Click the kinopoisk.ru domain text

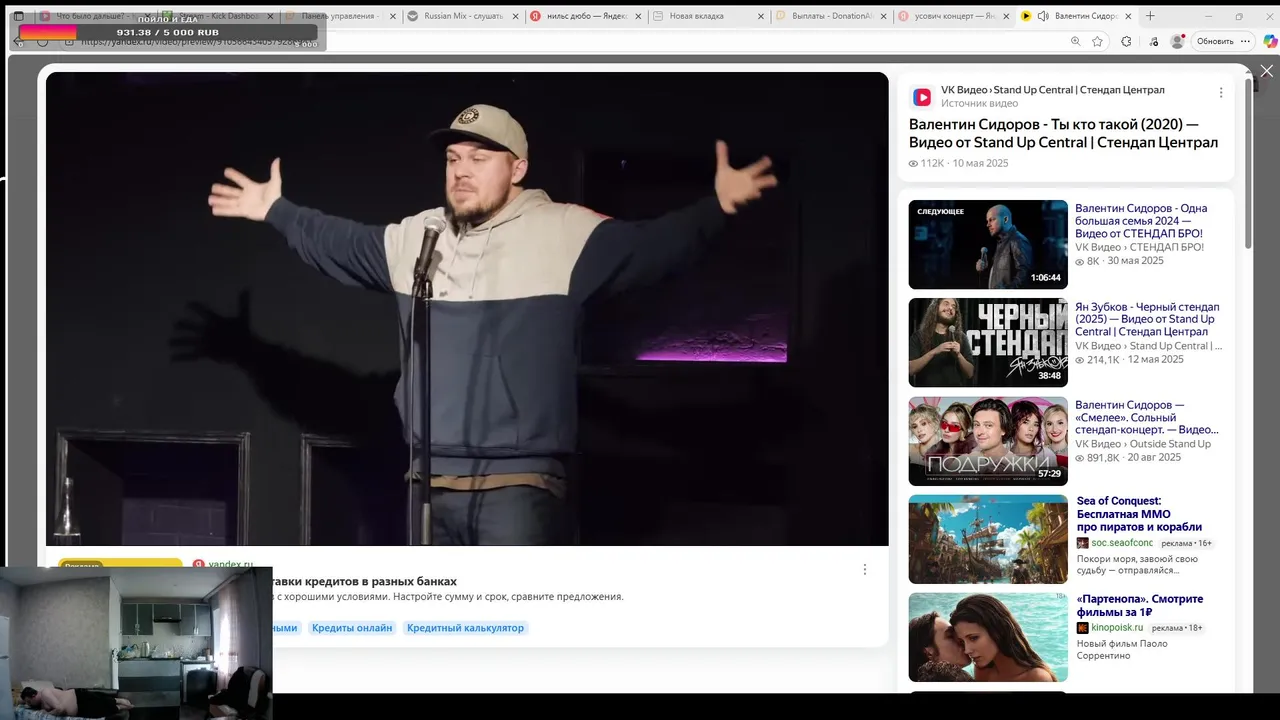click(1117, 628)
